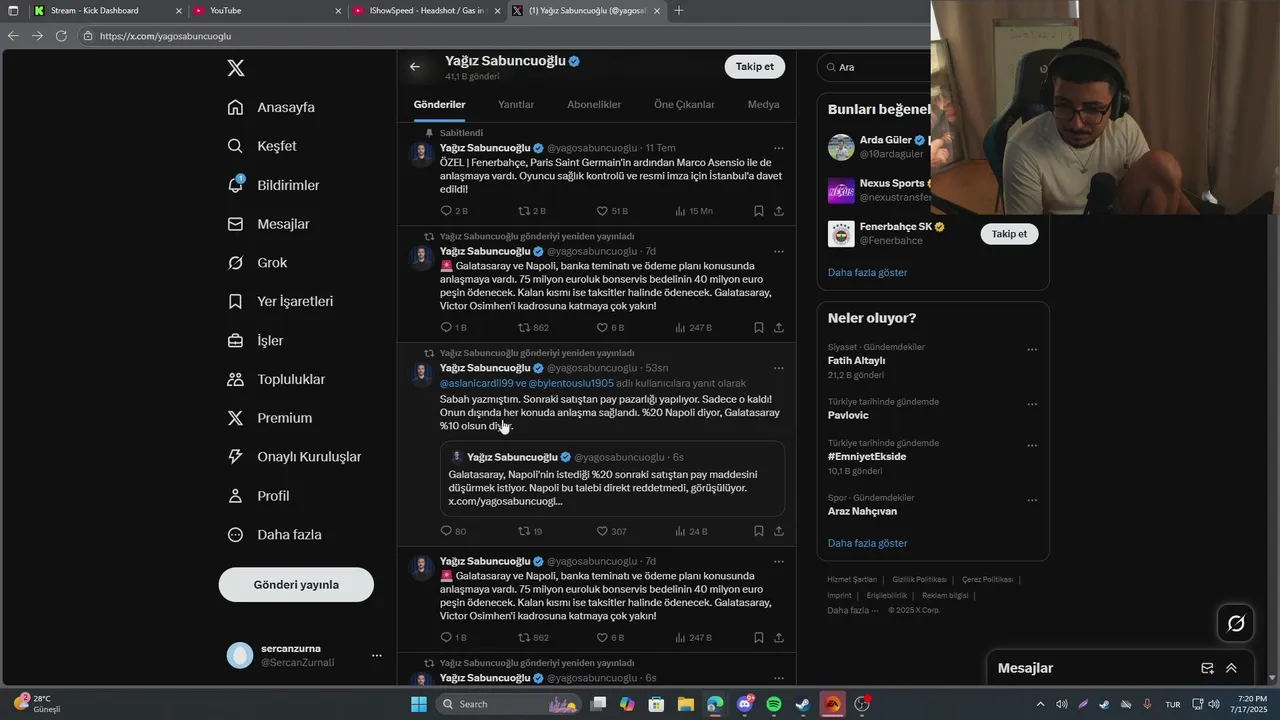Click the Profil person icon
The height and width of the screenshot is (720, 1280).
[235, 496]
